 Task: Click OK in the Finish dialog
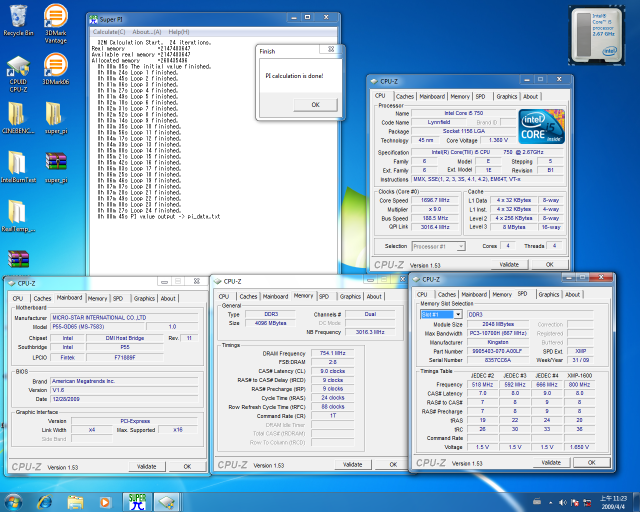pyautogui.click(x=316, y=105)
